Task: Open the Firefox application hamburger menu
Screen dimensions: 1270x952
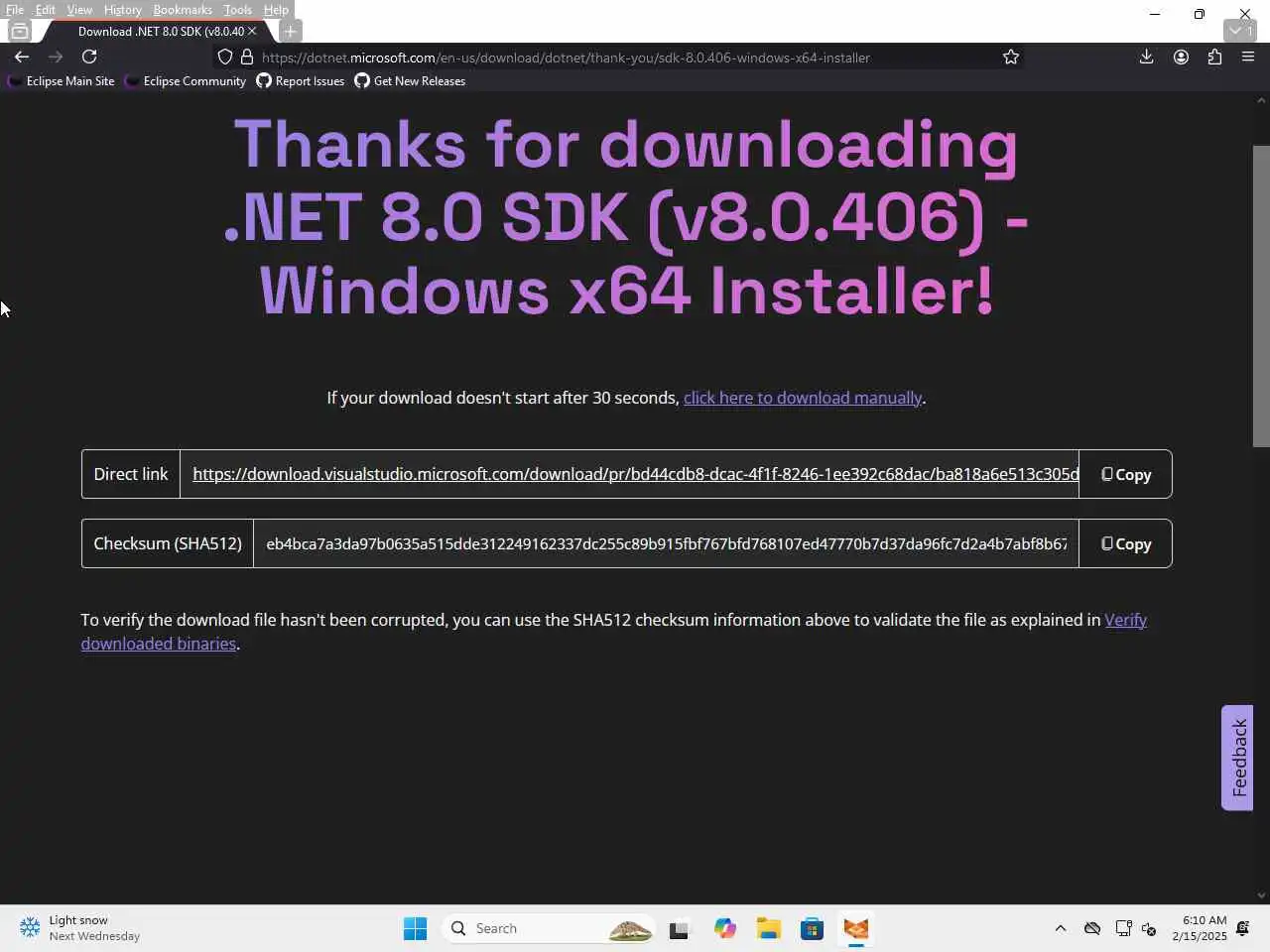Action: (x=1248, y=57)
